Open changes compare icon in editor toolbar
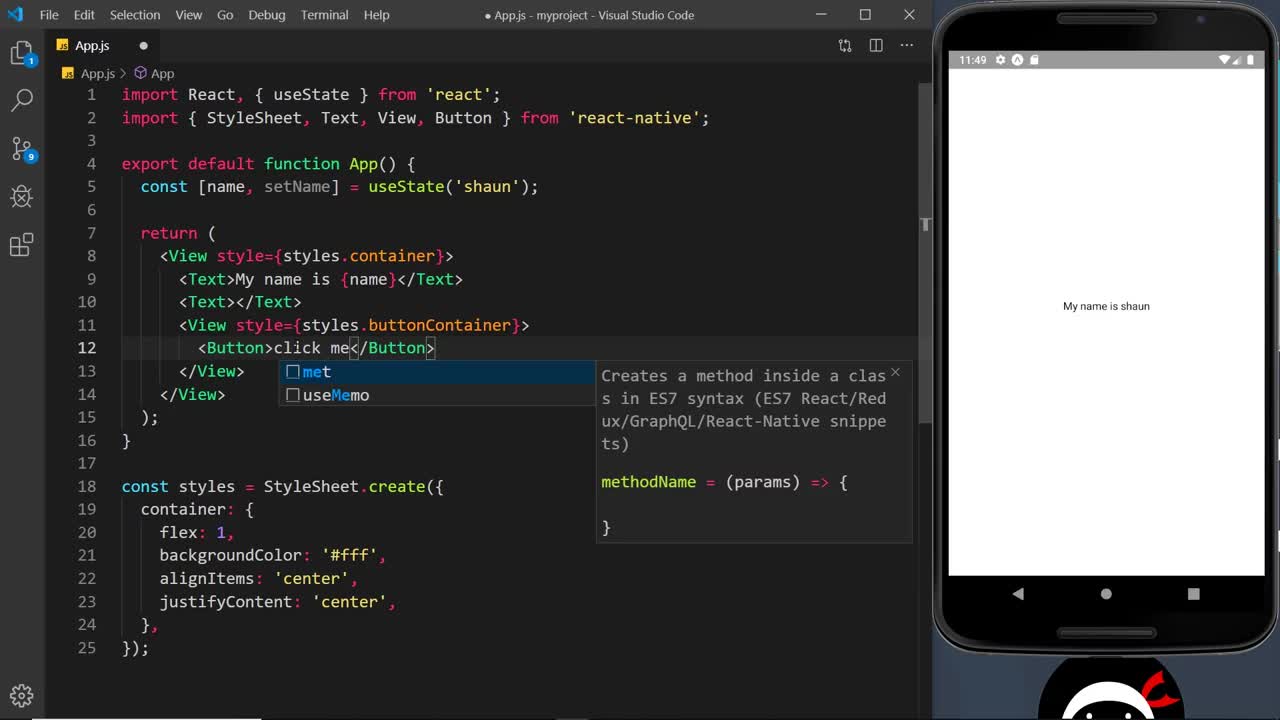1280x720 pixels. point(845,45)
